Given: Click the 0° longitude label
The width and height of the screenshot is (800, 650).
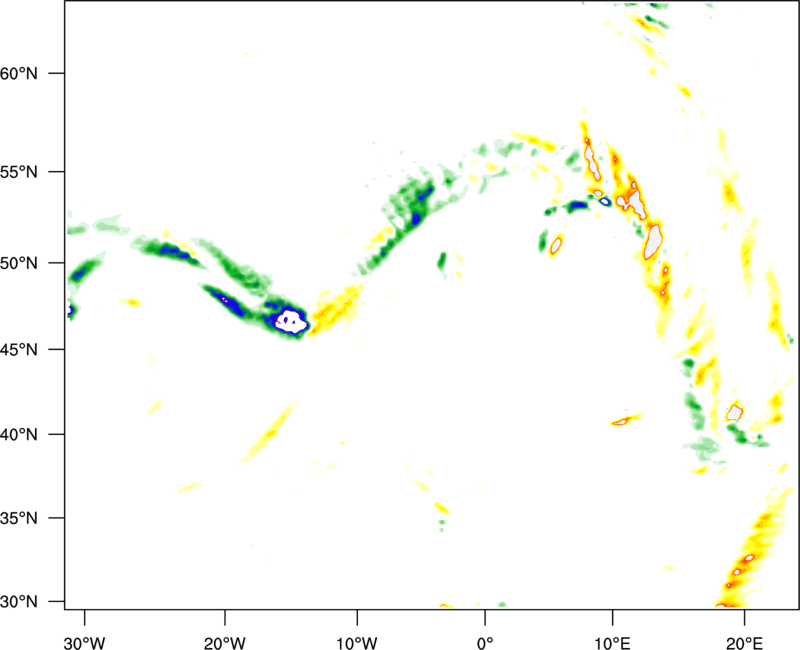Looking at the screenshot, I should coord(485,643).
